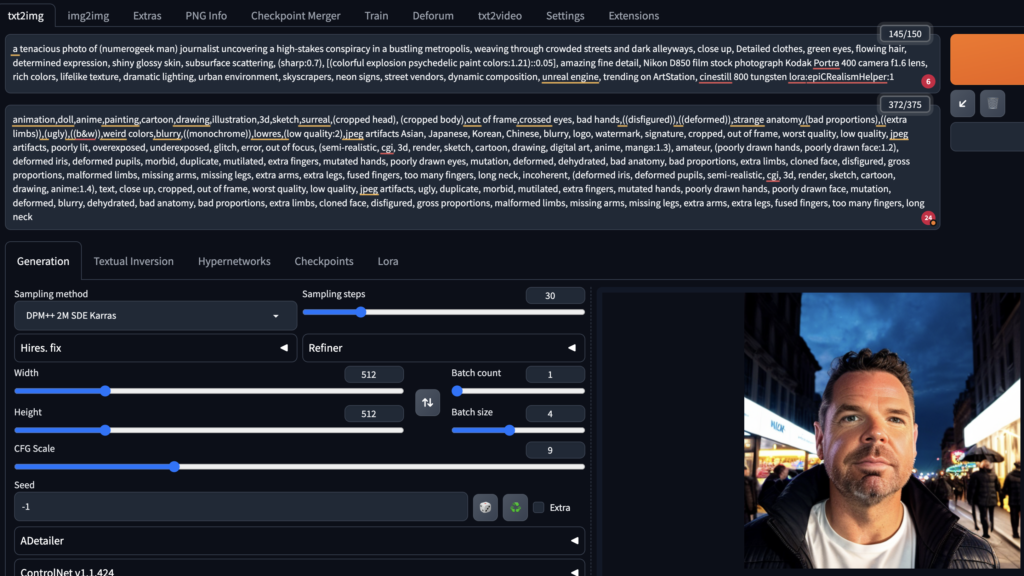
Task: Click the orange Generate button
Action: pyautogui.click(x=987, y=59)
